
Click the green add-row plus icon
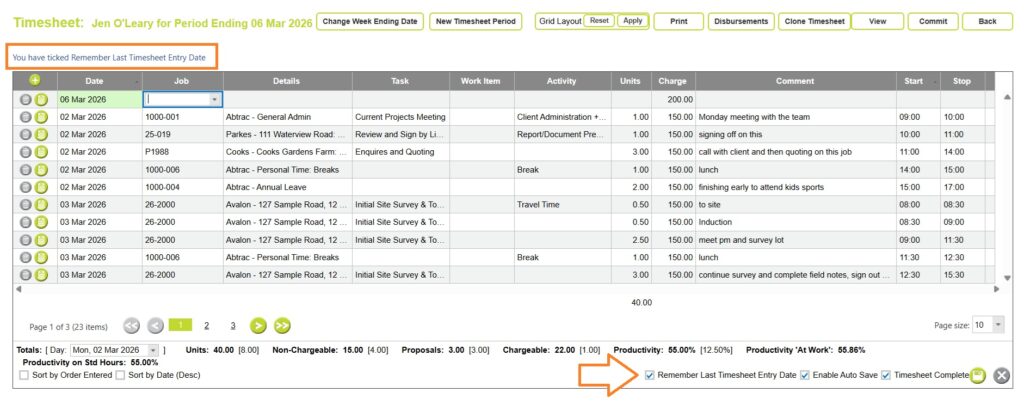34,81
